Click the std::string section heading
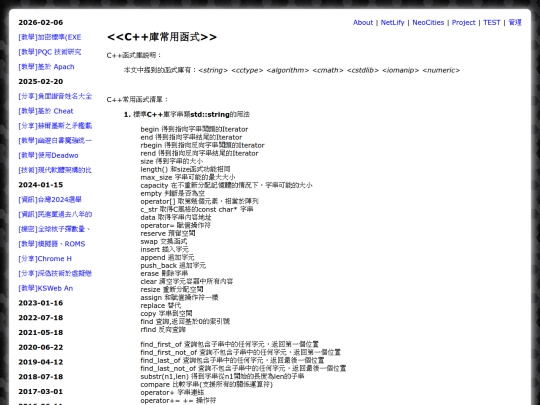Viewport: 540px width, 405px height. pyautogui.click(x=191, y=114)
